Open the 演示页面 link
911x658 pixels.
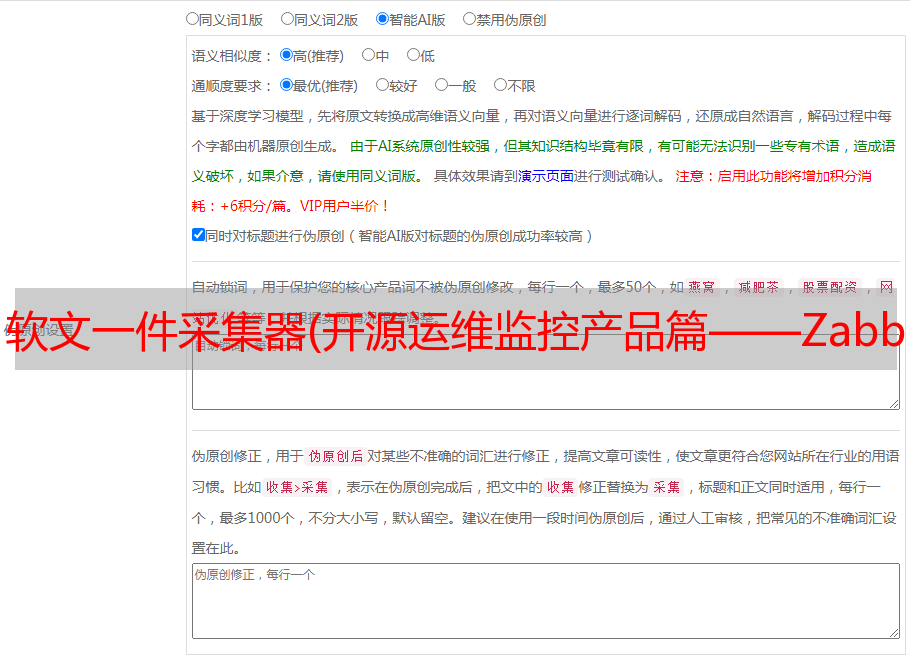[x=546, y=176]
